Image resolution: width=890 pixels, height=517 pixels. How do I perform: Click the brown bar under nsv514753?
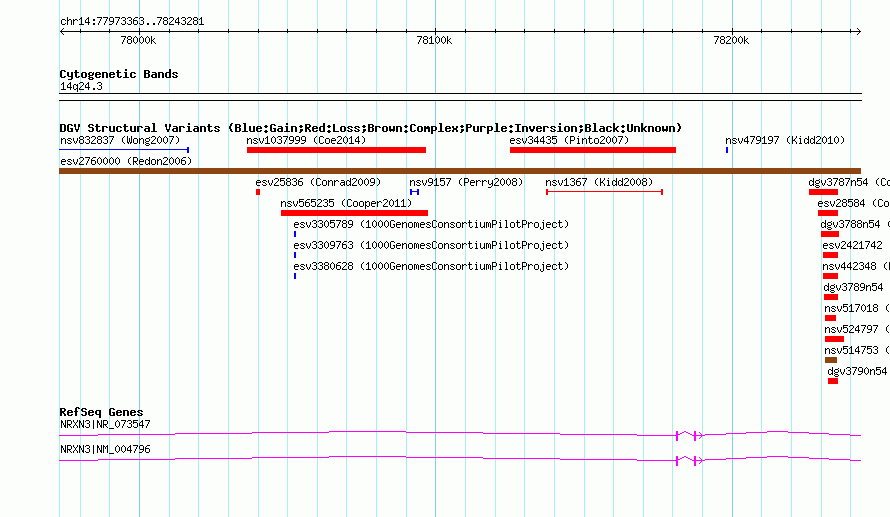pyautogui.click(x=831, y=360)
